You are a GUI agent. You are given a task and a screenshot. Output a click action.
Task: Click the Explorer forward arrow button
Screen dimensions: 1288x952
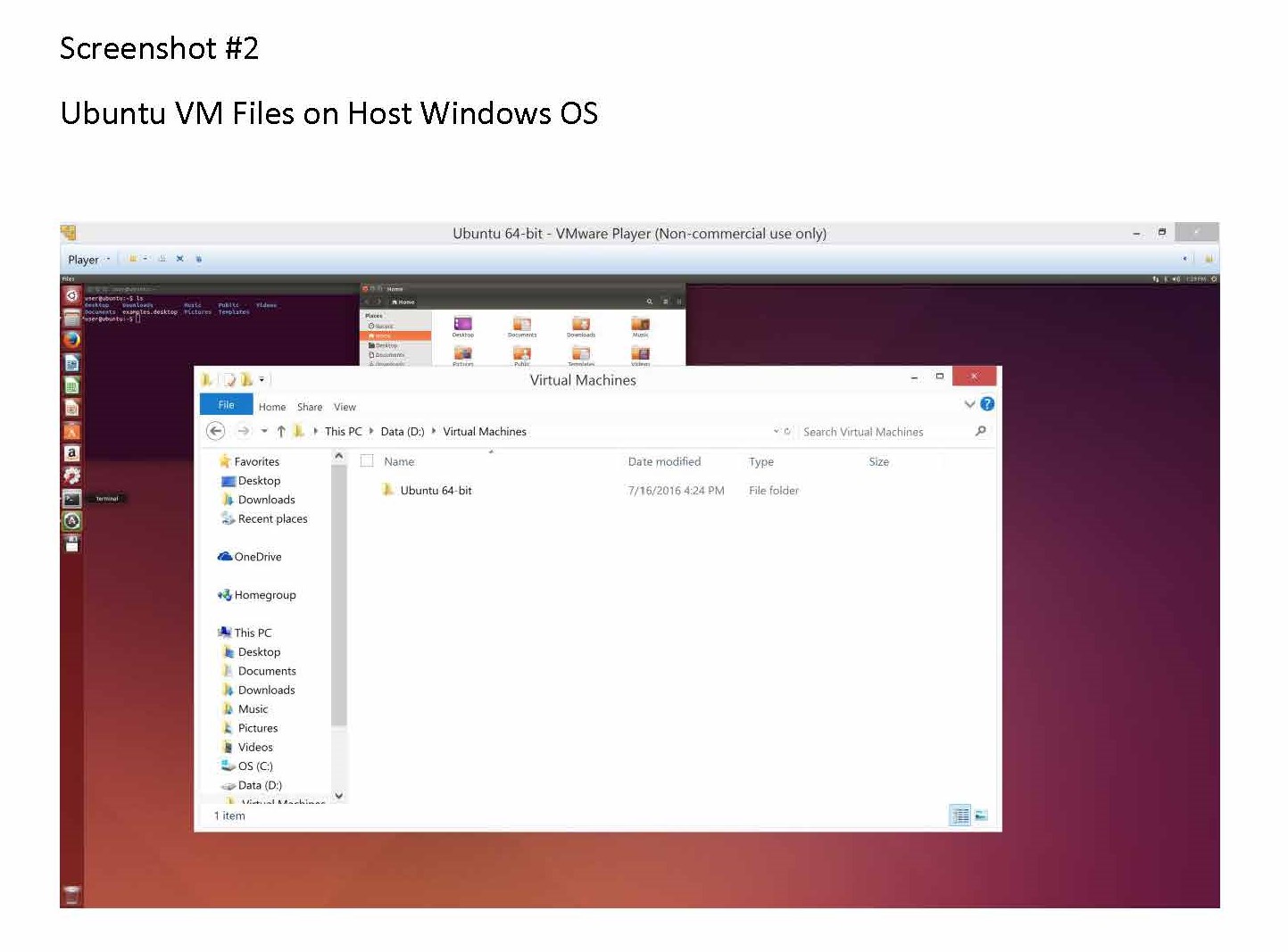(244, 431)
